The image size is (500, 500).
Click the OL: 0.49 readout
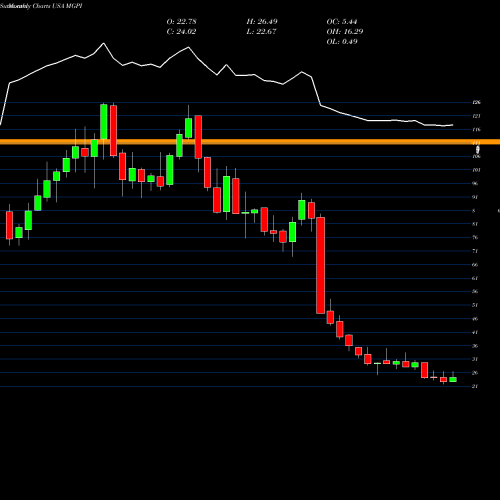[342, 42]
